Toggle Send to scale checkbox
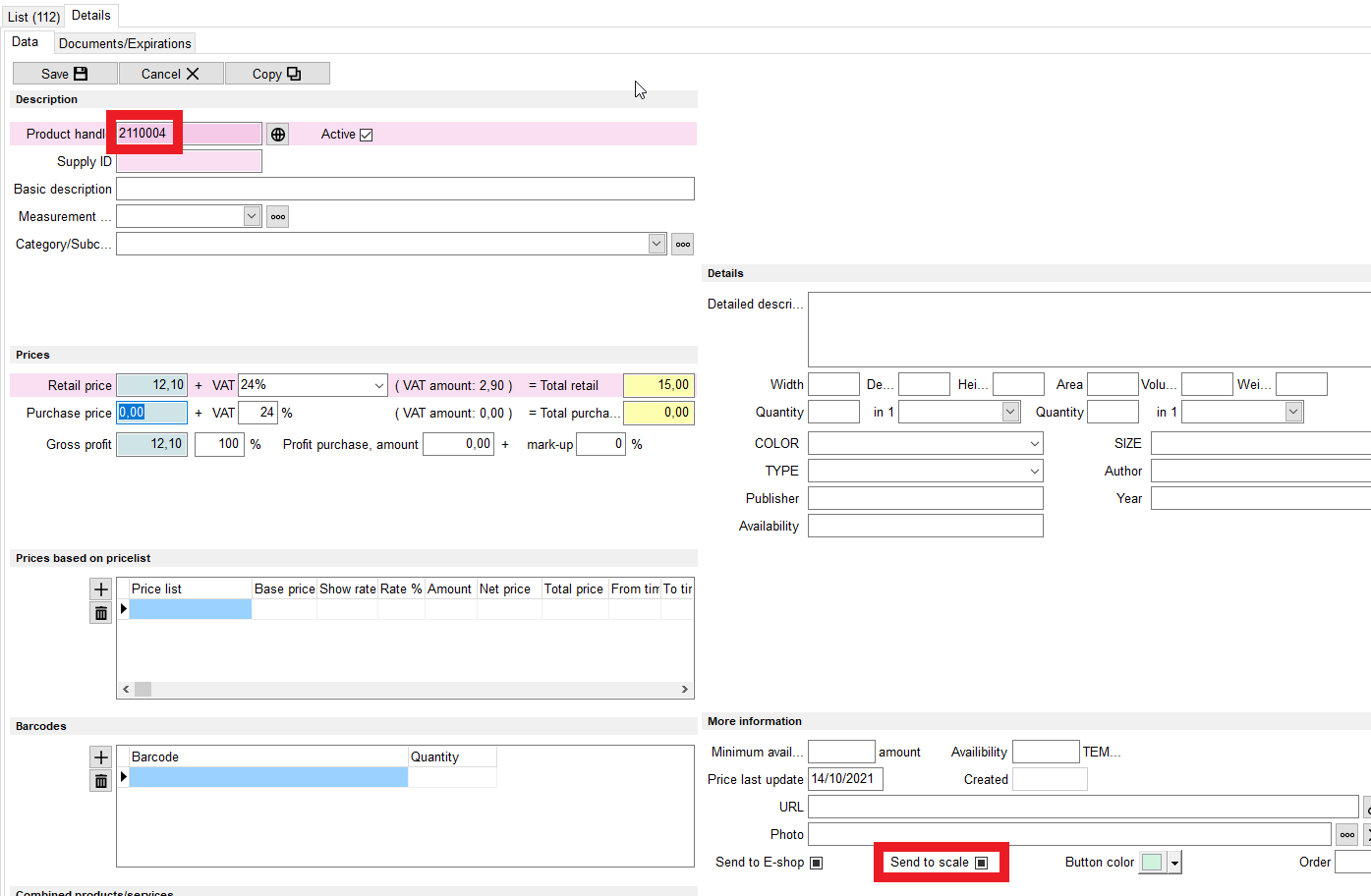Image resolution: width=1371 pixels, height=896 pixels. click(981, 863)
